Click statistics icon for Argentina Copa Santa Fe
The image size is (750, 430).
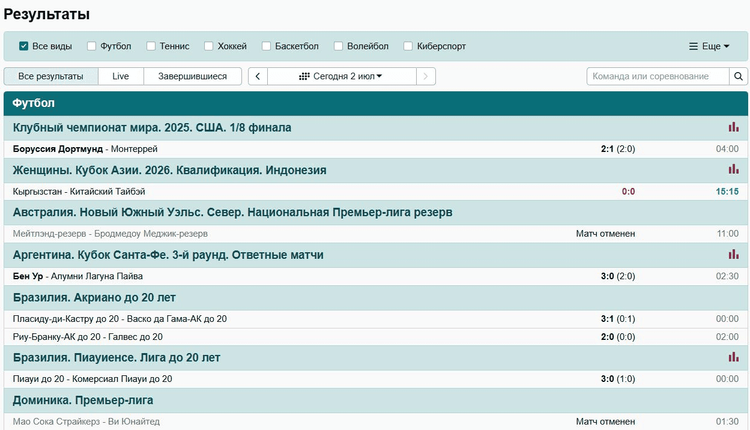point(733,255)
